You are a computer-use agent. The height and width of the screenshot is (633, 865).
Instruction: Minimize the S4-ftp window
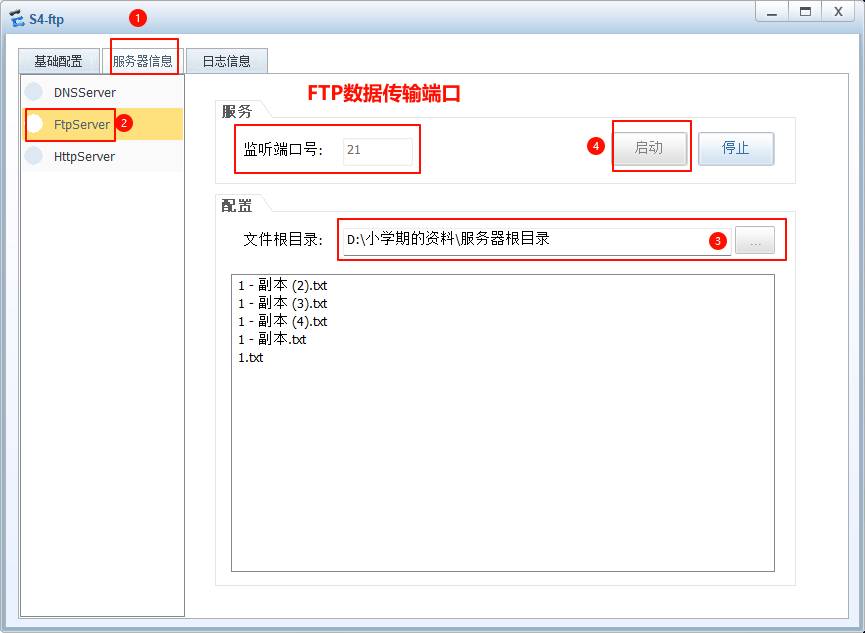point(772,12)
